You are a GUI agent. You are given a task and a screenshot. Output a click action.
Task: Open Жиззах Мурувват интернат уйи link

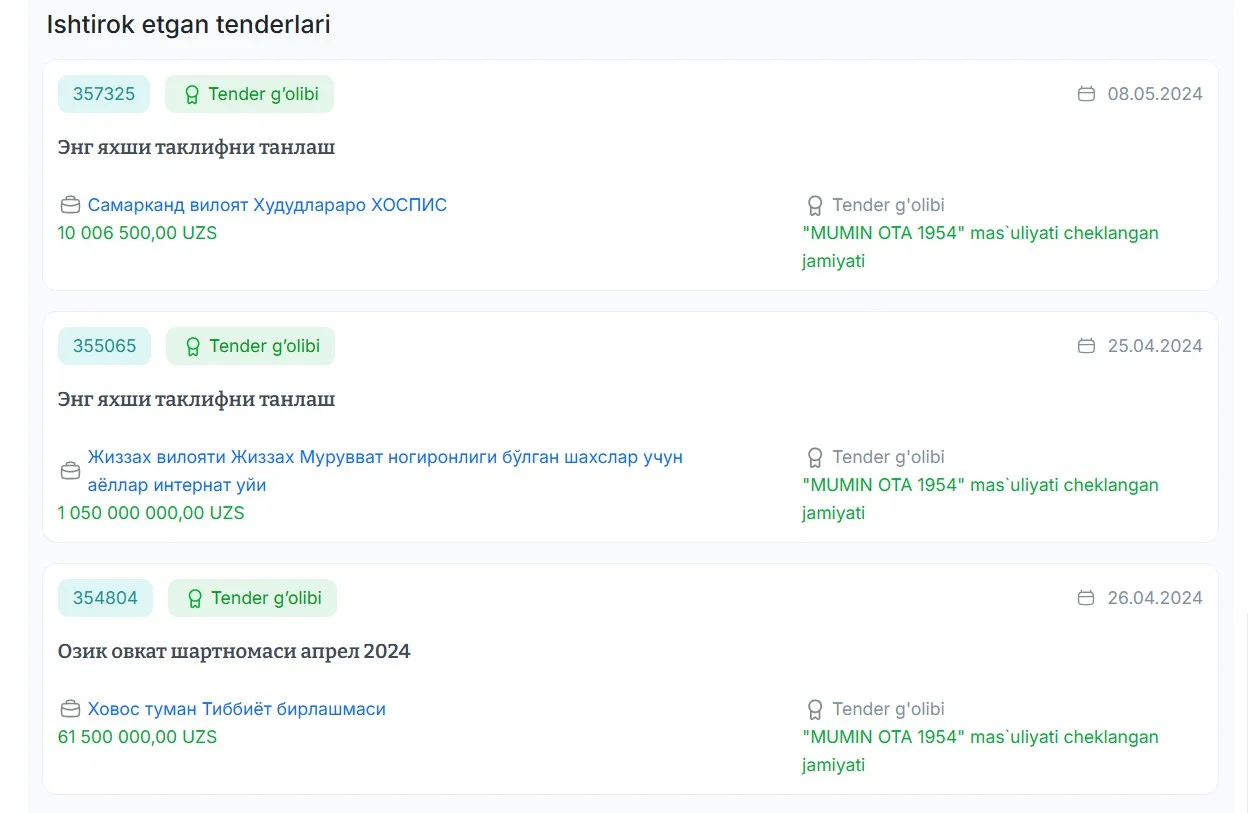coord(385,471)
